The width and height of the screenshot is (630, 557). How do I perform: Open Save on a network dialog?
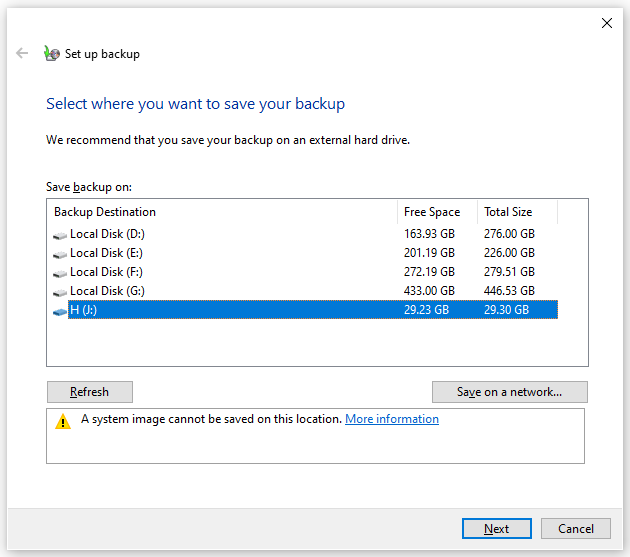pyautogui.click(x=509, y=392)
